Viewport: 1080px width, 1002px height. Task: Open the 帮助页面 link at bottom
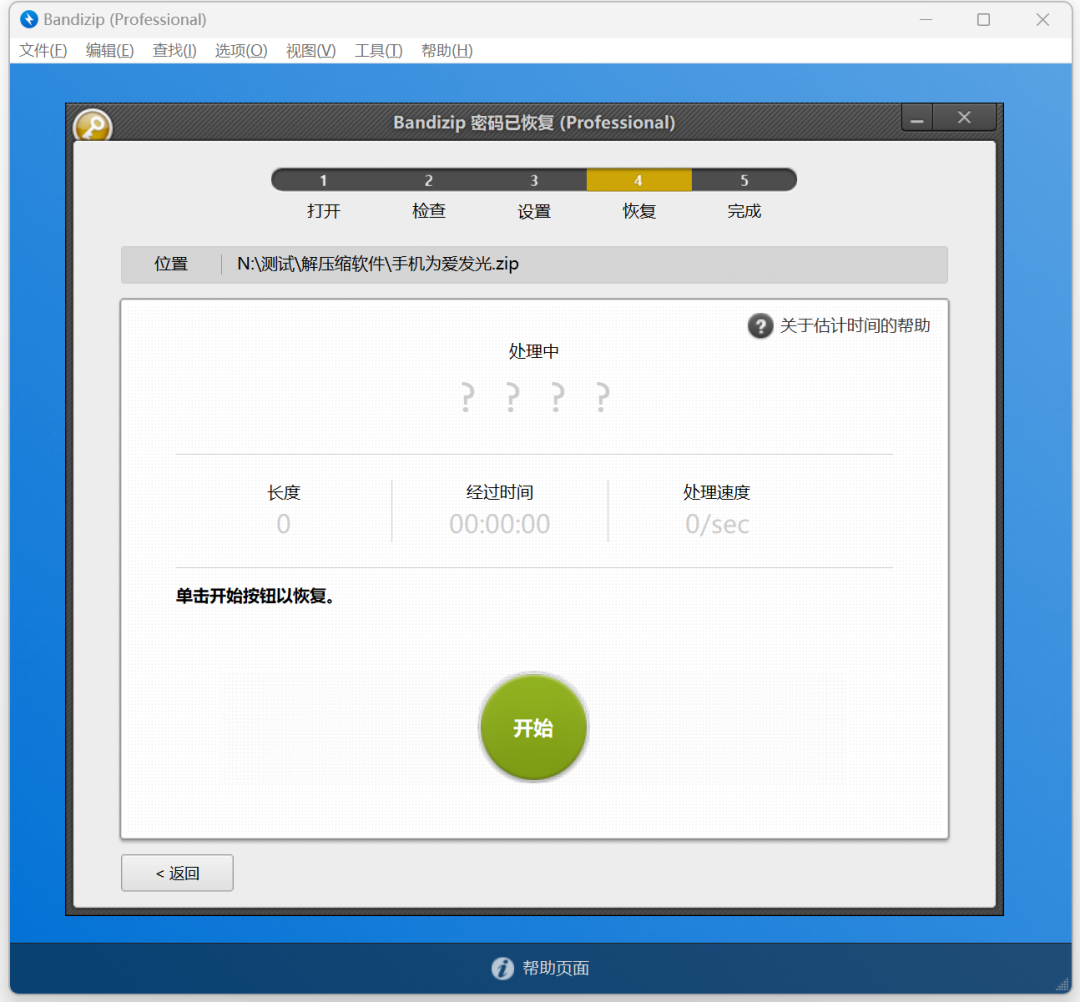(x=555, y=968)
